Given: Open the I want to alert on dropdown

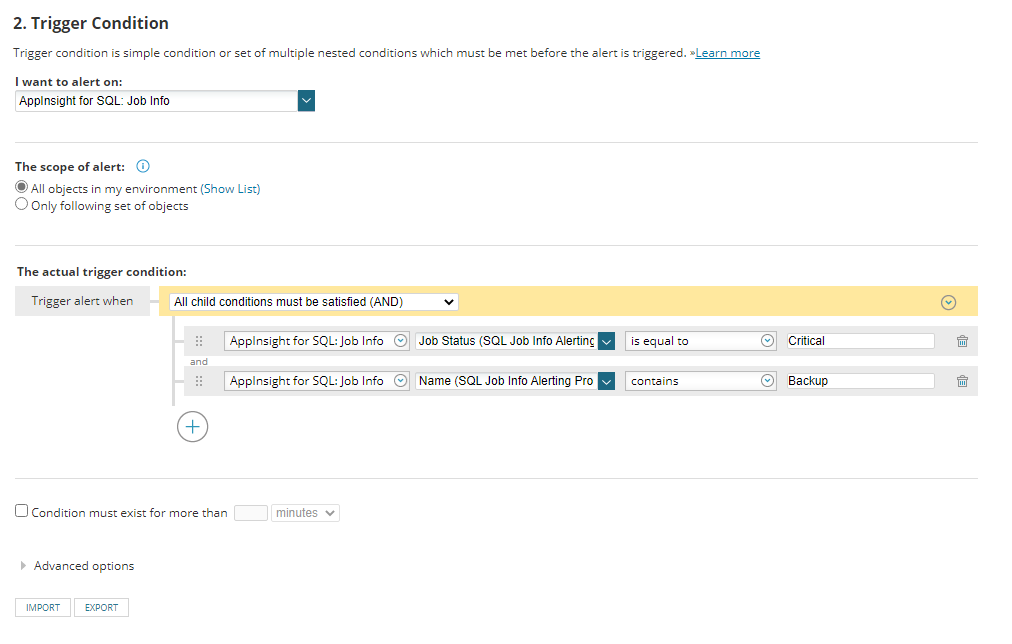Looking at the screenshot, I should pyautogui.click(x=307, y=101).
